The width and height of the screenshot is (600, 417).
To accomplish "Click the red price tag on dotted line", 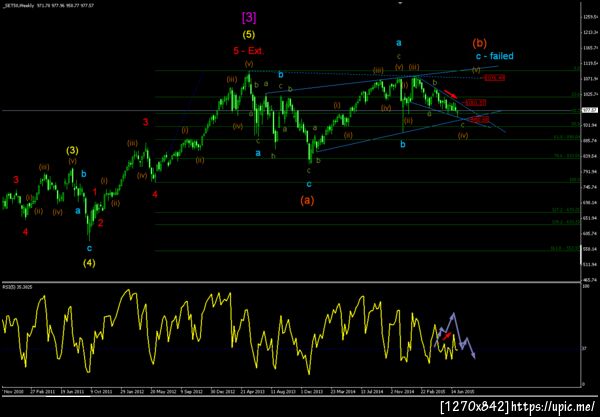I will click(x=494, y=78).
